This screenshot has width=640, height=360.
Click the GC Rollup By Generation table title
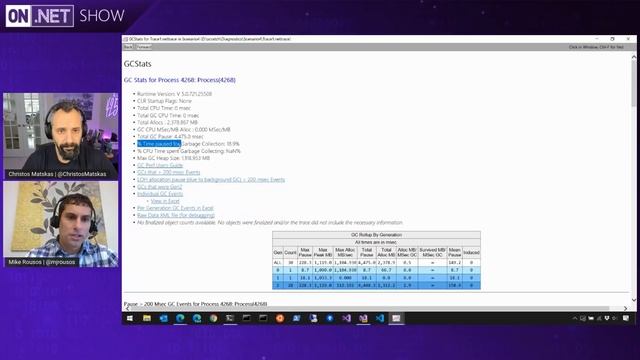click(x=376, y=235)
